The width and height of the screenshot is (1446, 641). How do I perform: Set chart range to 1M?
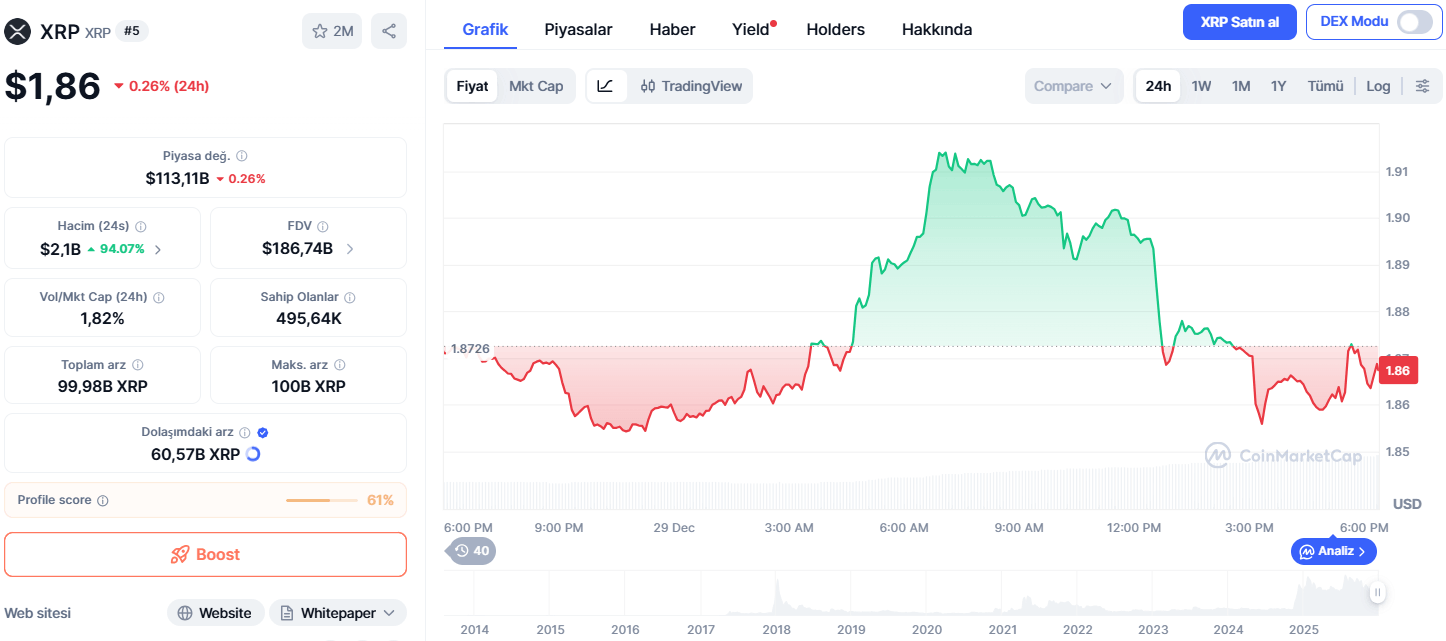1241,86
